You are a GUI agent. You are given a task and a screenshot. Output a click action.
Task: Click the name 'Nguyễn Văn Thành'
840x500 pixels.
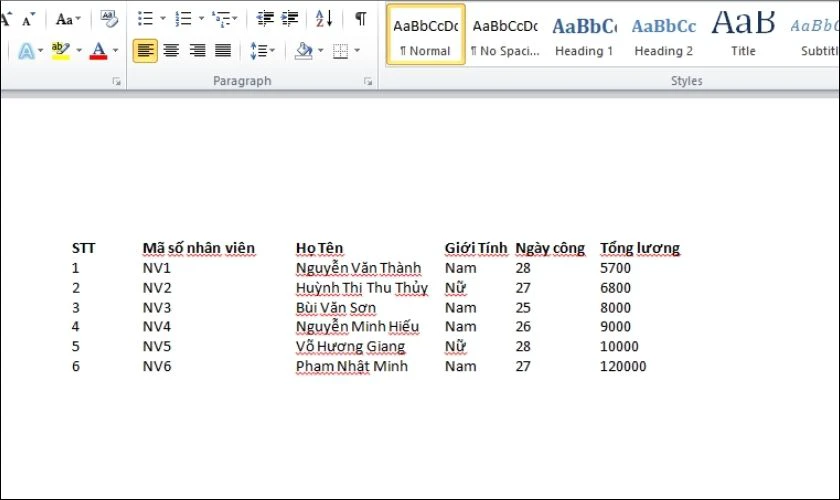pos(358,268)
